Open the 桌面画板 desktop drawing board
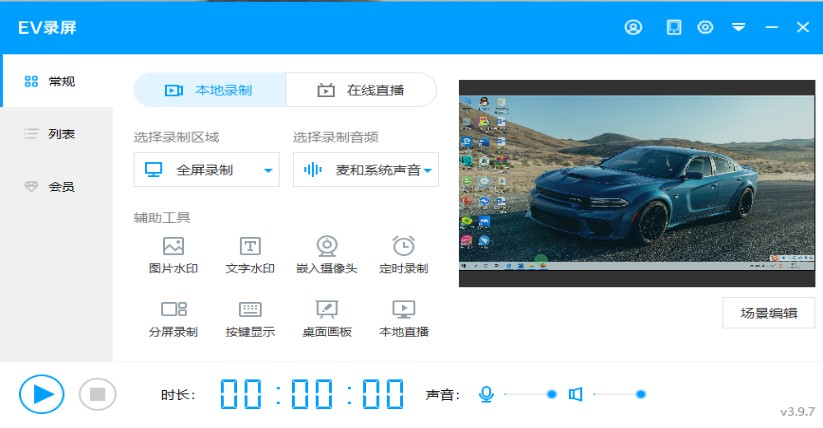The image size is (823, 428). 326,318
